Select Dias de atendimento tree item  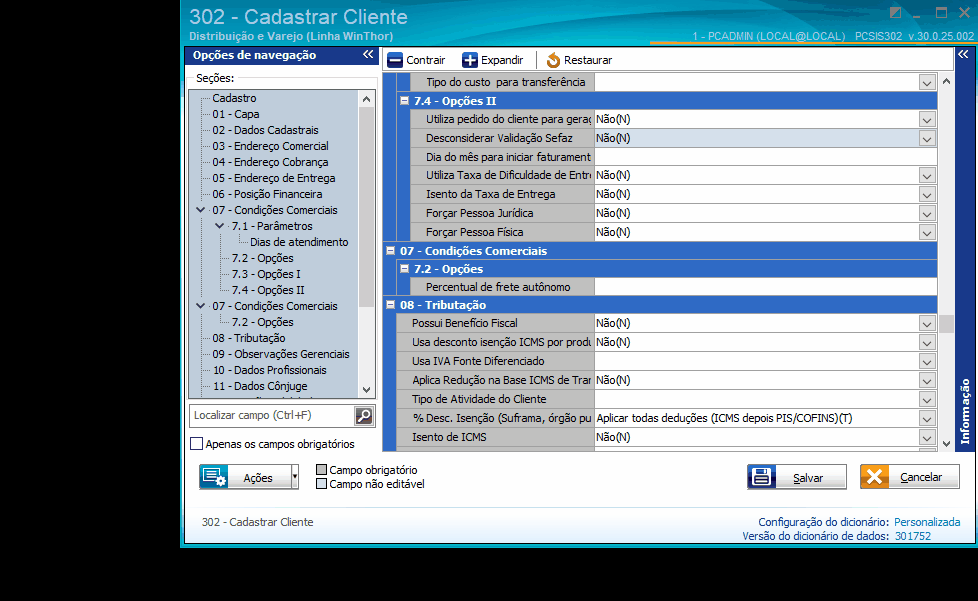click(x=299, y=242)
